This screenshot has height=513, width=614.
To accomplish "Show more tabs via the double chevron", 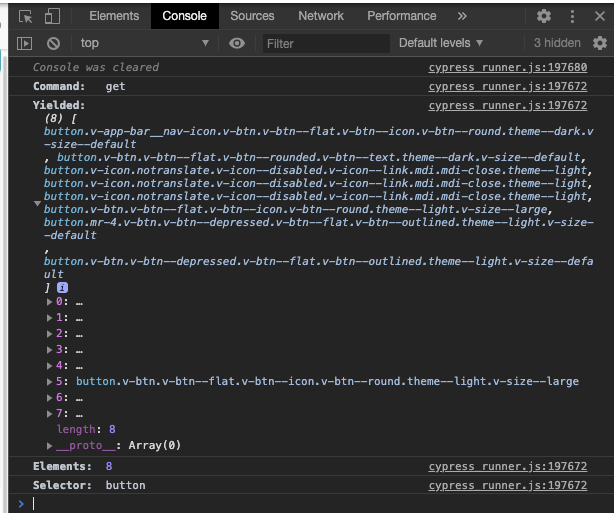I will (462, 16).
